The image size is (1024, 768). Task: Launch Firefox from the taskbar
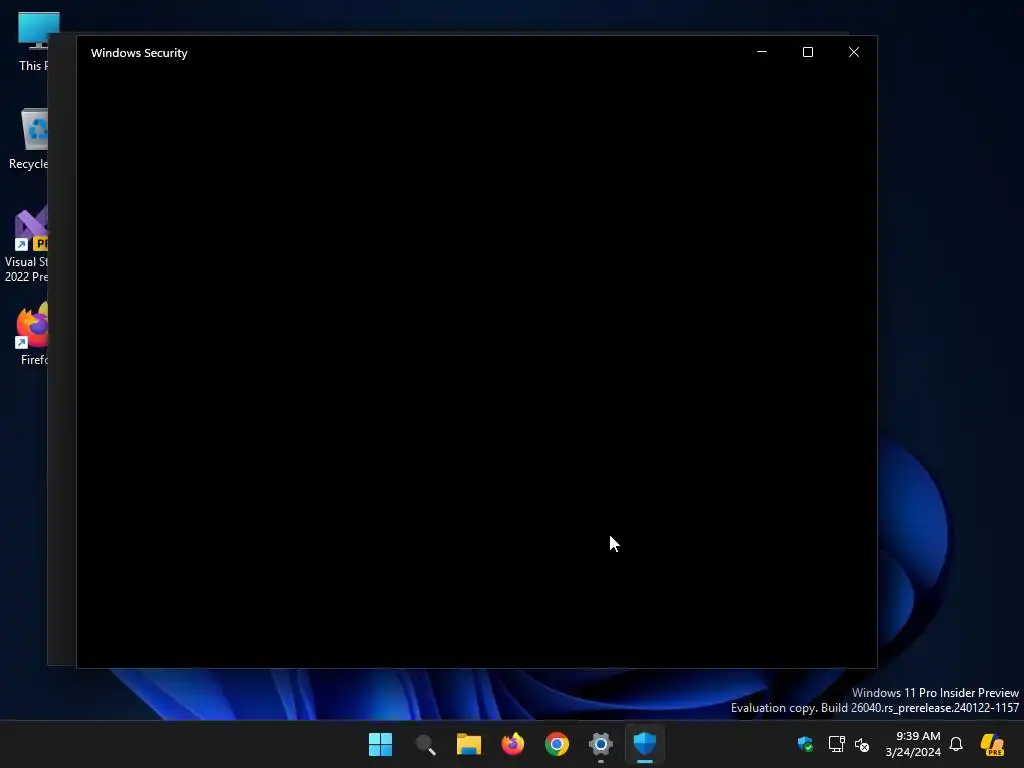coord(513,744)
